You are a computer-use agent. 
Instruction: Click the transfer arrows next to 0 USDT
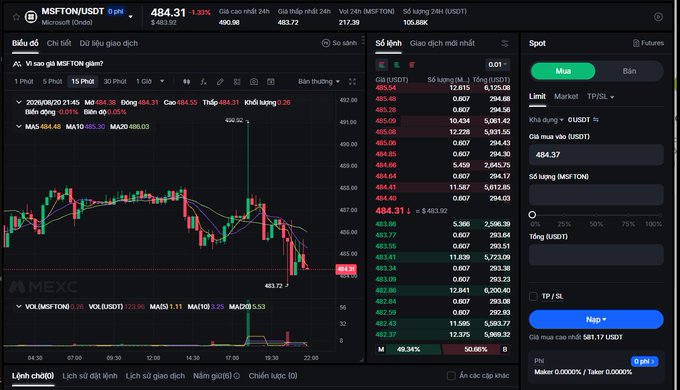[x=596, y=120]
